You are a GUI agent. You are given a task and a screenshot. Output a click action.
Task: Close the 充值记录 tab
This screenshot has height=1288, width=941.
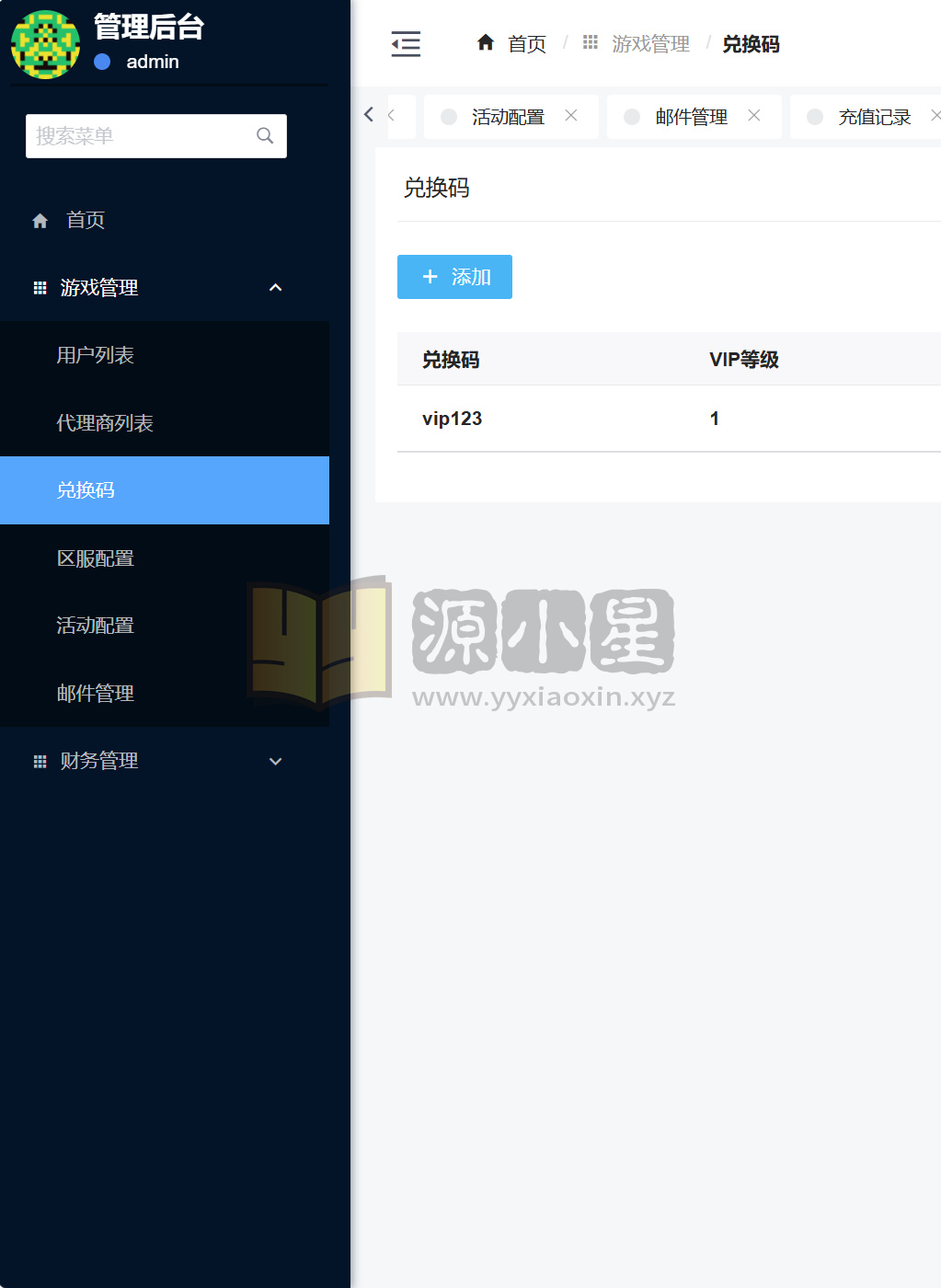point(936,116)
